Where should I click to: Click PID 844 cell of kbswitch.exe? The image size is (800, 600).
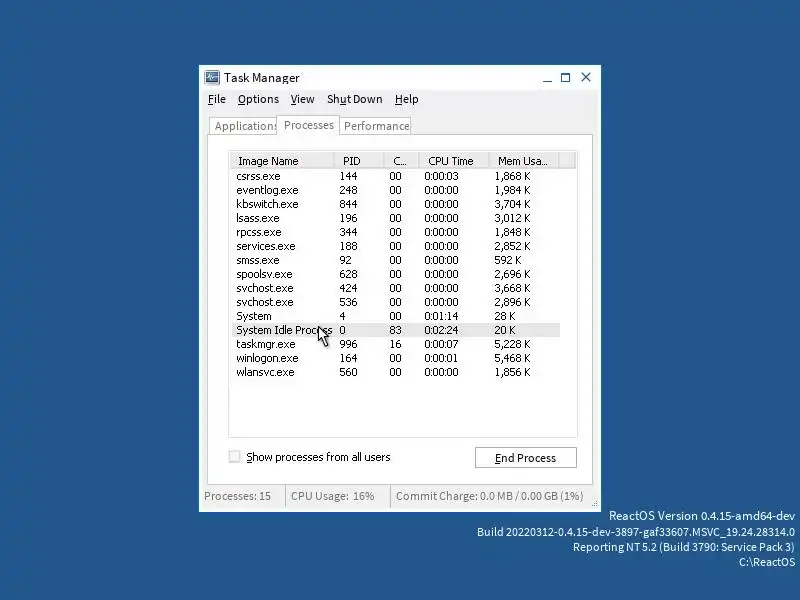point(348,204)
